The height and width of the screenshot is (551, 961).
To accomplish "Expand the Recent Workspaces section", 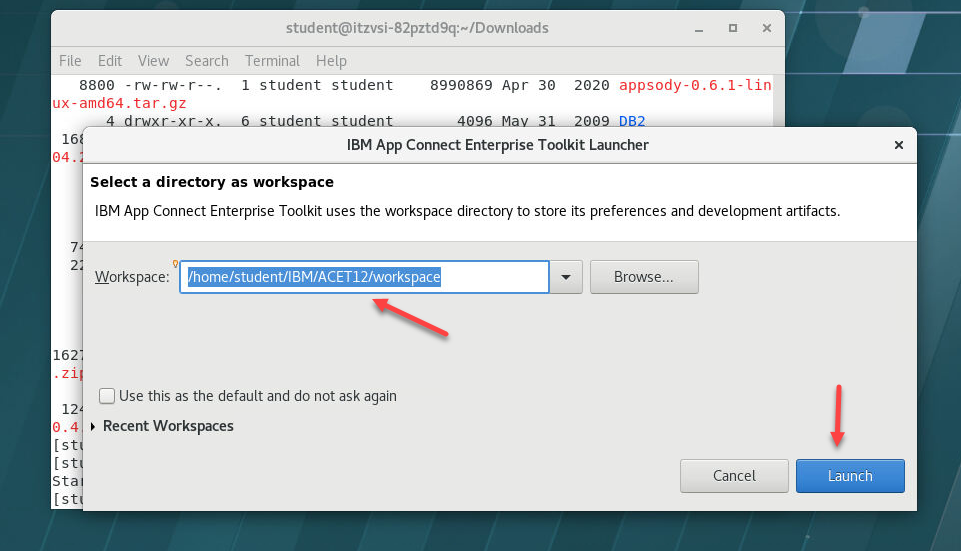I will [95, 426].
